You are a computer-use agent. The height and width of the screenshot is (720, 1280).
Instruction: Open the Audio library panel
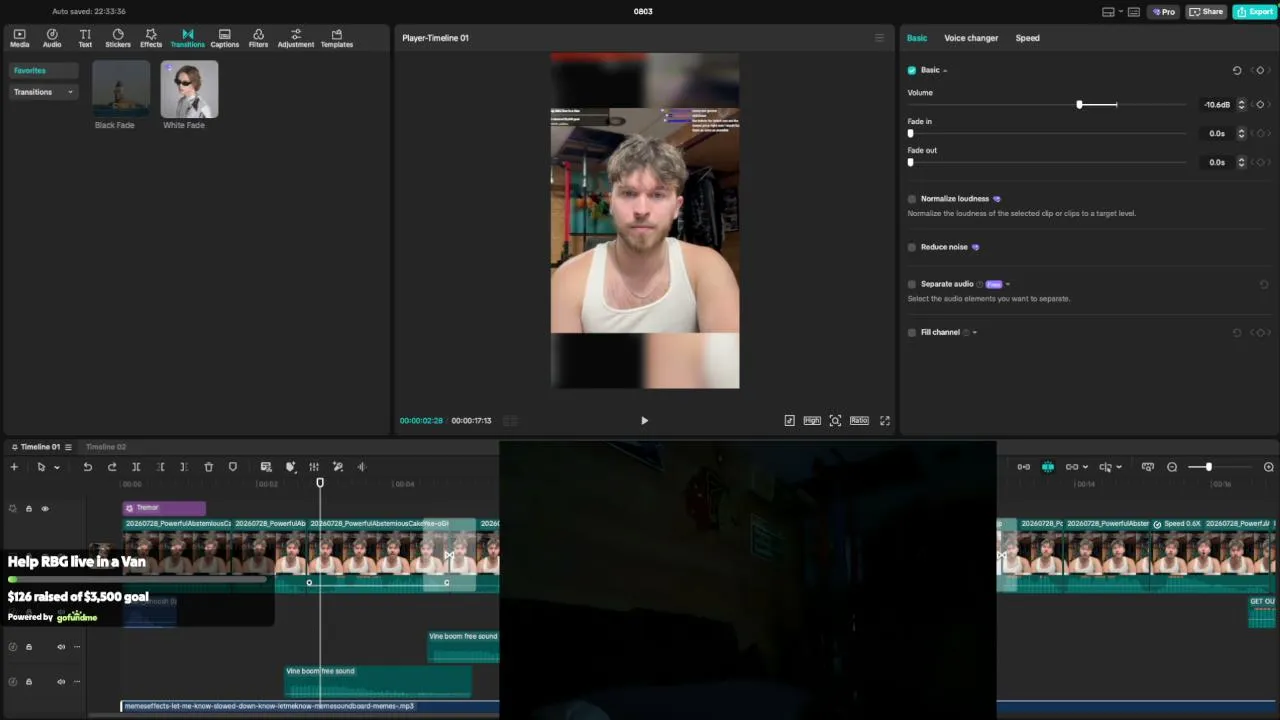coord(52,38)
